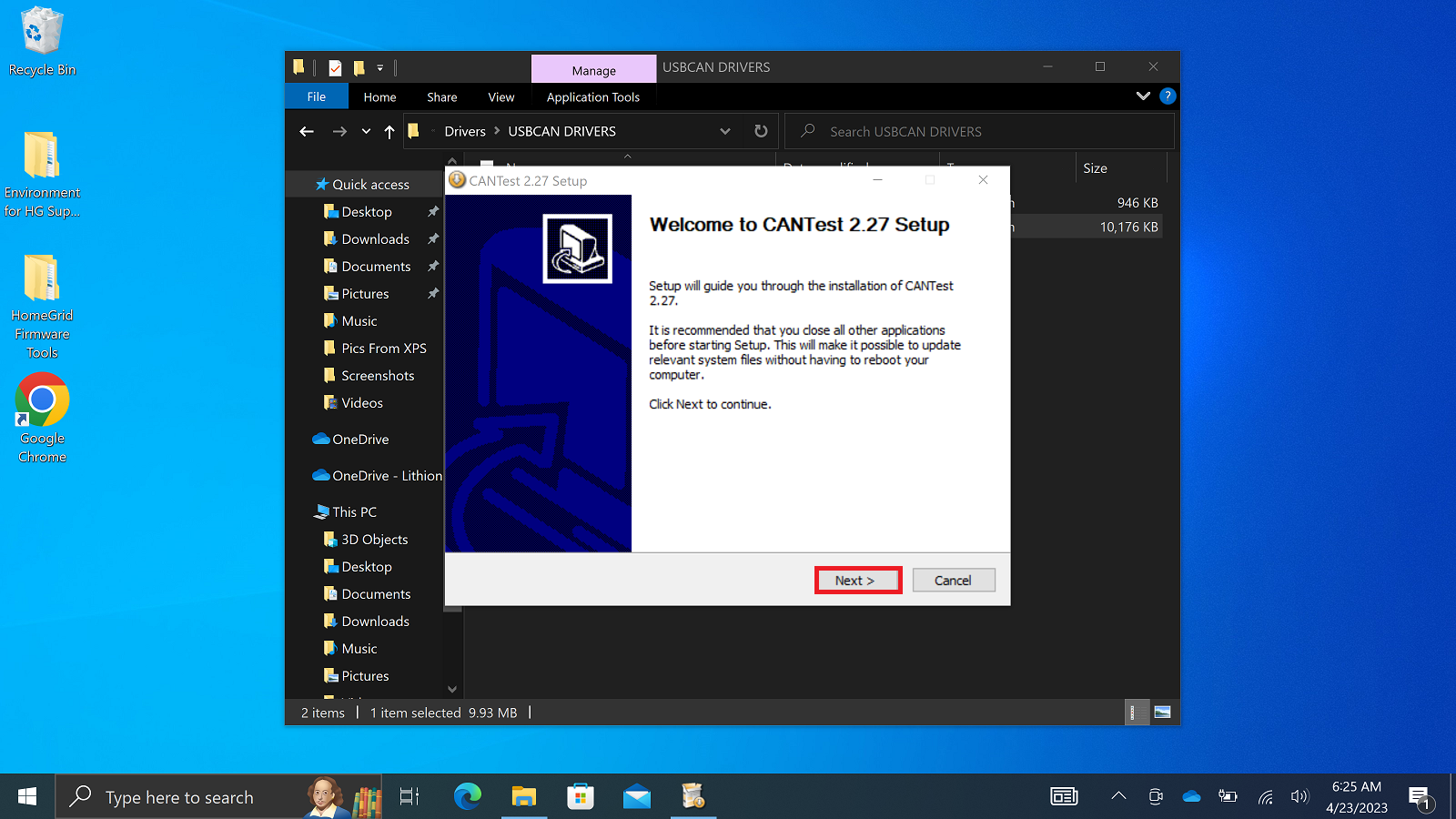The width and height of the screenshot is (1456, 819).
Task: Close the CANTest Setup dialog
Action: tap(983, 180)
